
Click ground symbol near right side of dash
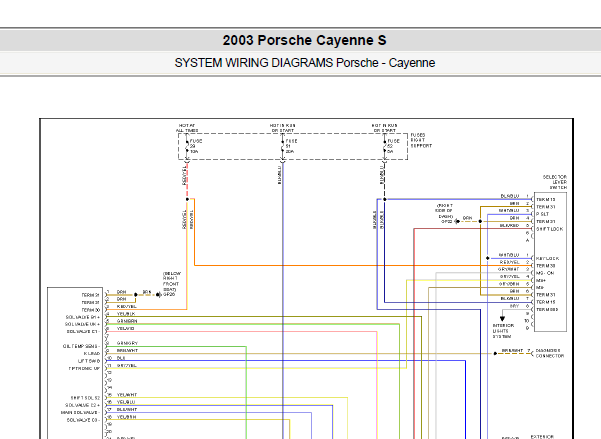457,221
